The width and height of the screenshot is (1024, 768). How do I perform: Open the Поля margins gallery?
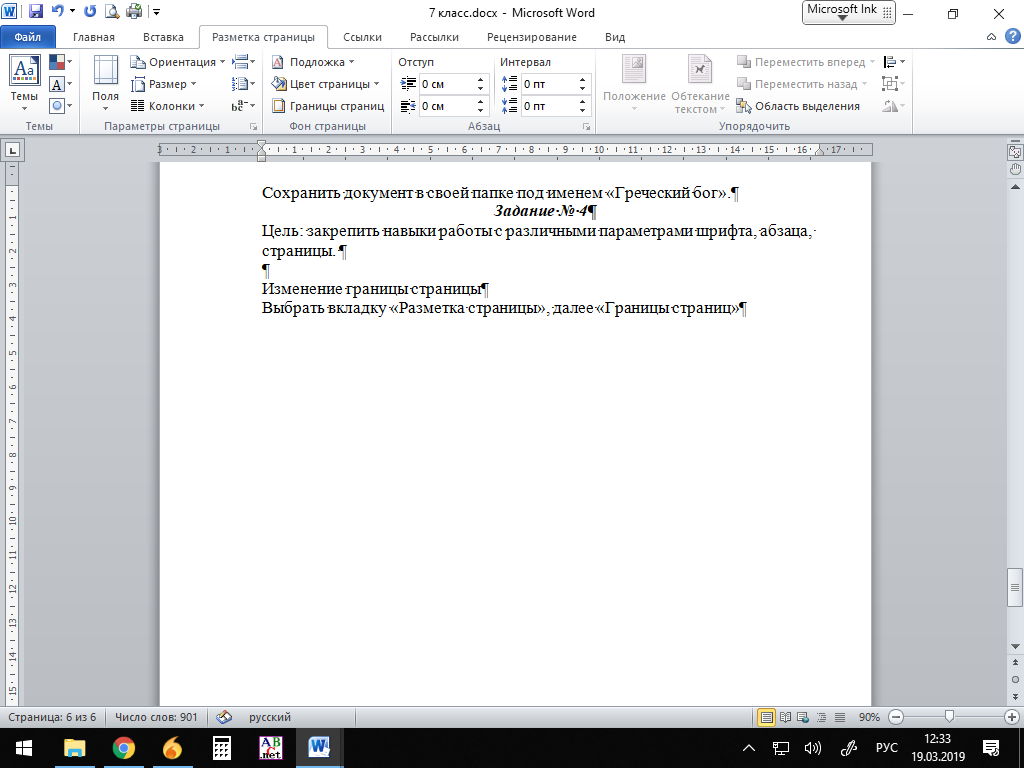coord(105,83)
